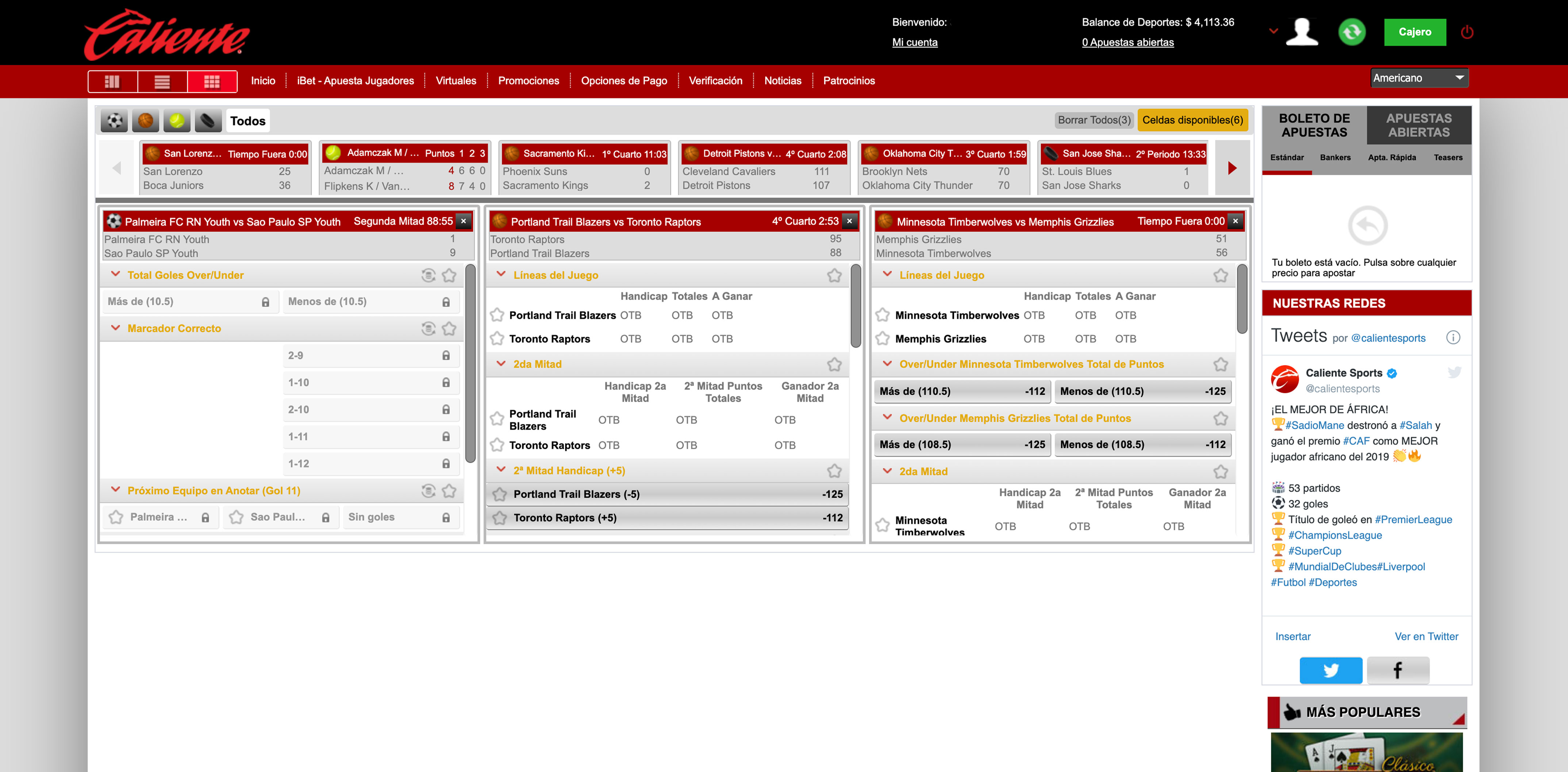The height and width of the screenshot is (772, 1568).
Task: Click the Twitter share button
Action: (1331, 670)
